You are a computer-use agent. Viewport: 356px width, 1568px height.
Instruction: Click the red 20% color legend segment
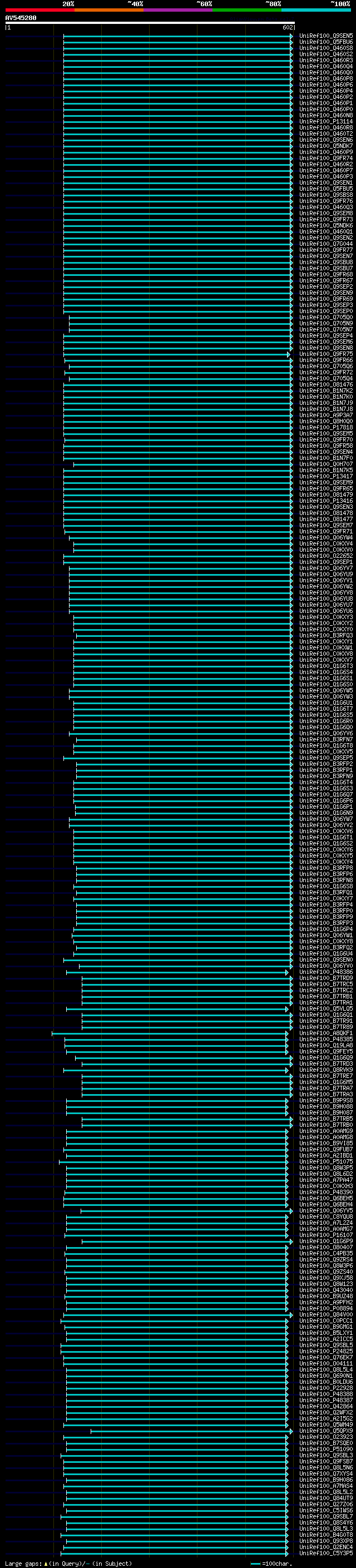39,10
